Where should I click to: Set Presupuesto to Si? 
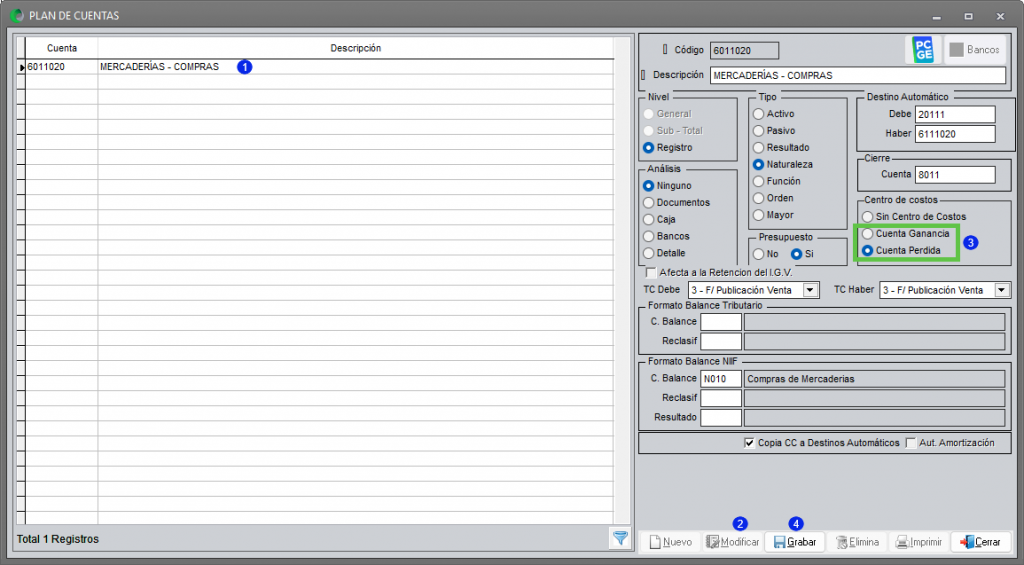[x=797, y=254]
